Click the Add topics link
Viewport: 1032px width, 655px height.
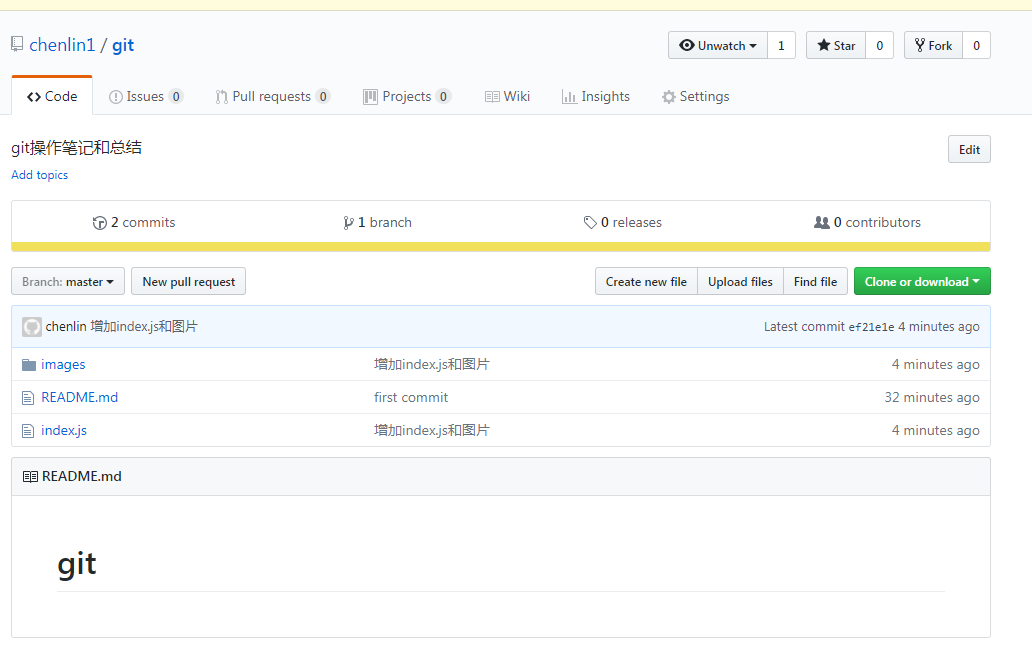pos(39,175)
